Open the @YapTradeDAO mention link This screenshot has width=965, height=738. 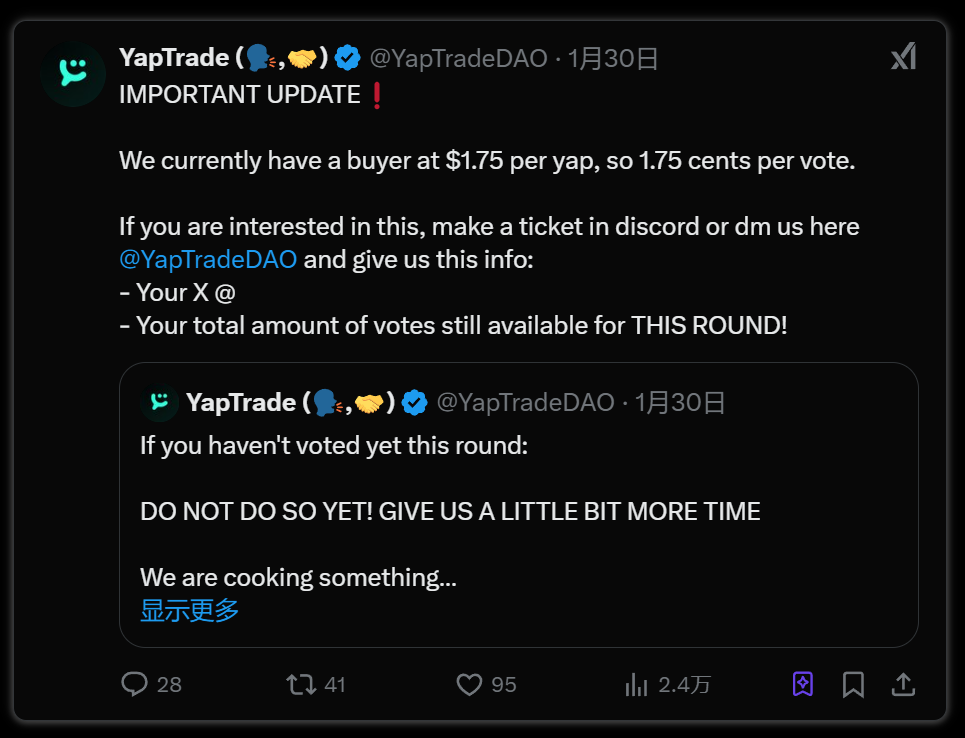[208, 259]
